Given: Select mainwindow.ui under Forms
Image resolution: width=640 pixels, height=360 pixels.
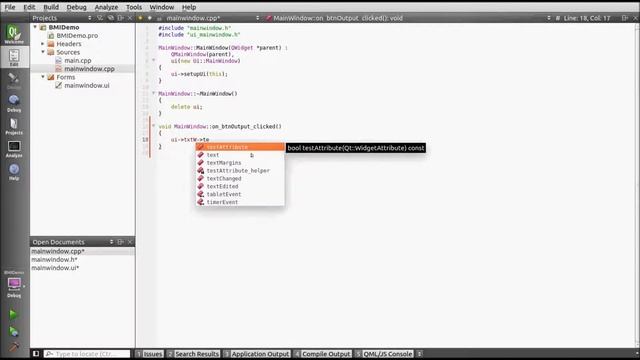Looking at the screenshot, I should point(87,85).
